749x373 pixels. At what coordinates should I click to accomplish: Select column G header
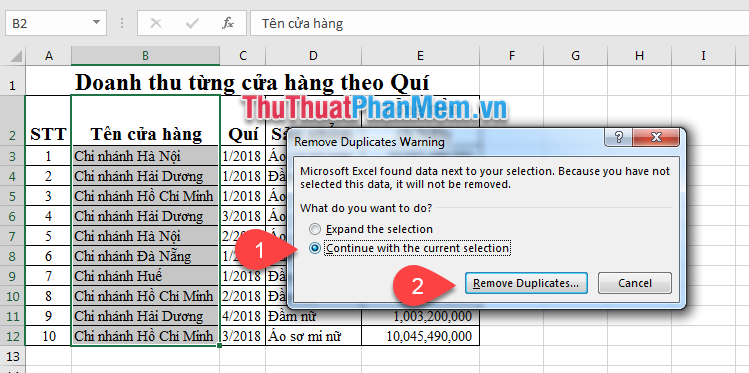(576, 56)
